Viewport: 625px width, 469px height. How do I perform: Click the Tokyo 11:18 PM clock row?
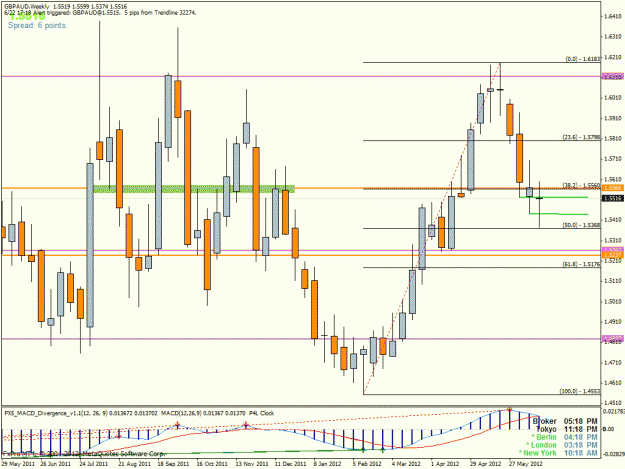pyautogui.click(x=567, y=429)
